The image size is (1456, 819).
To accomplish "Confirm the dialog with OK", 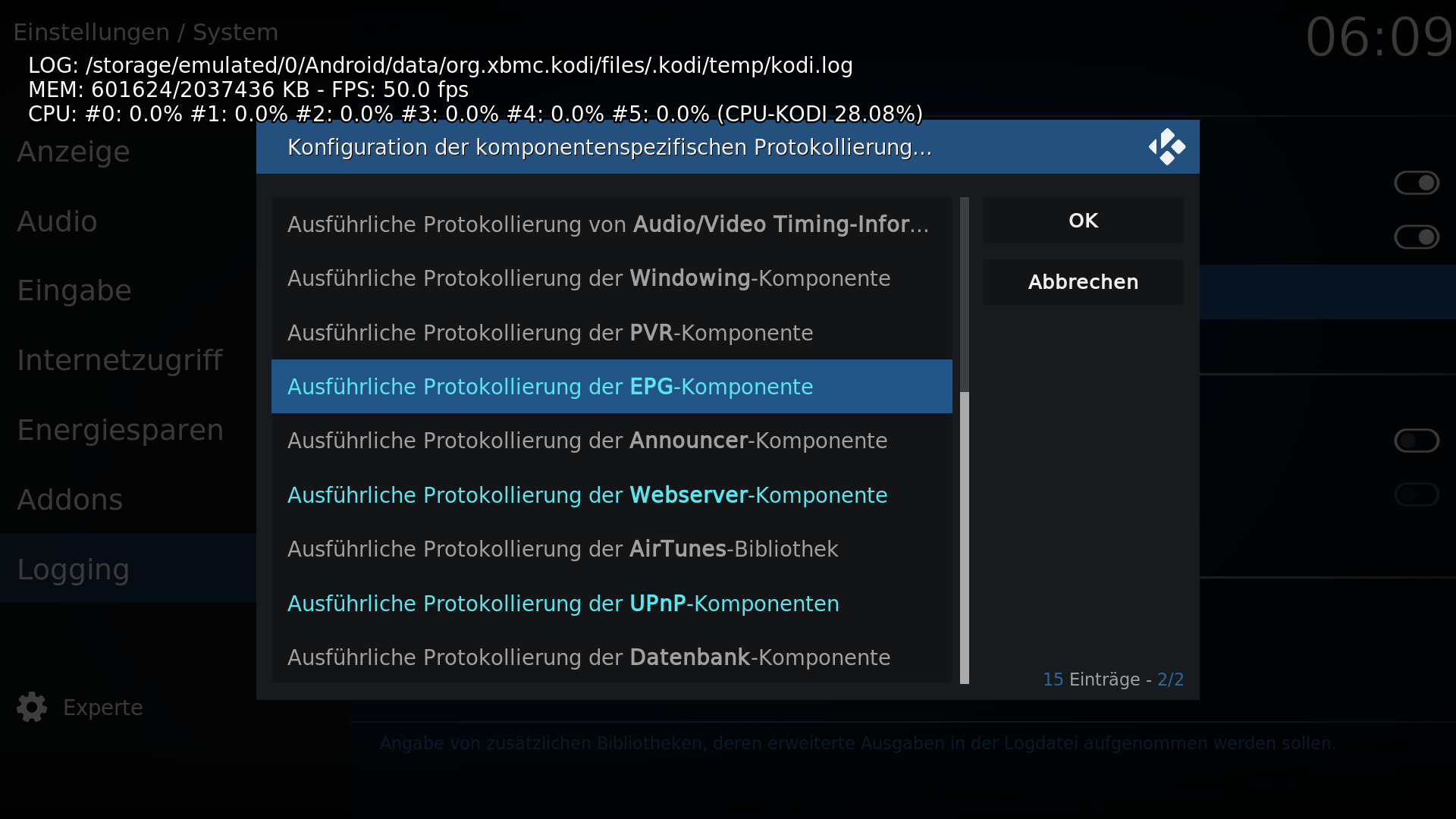I will pos(1083,221).
